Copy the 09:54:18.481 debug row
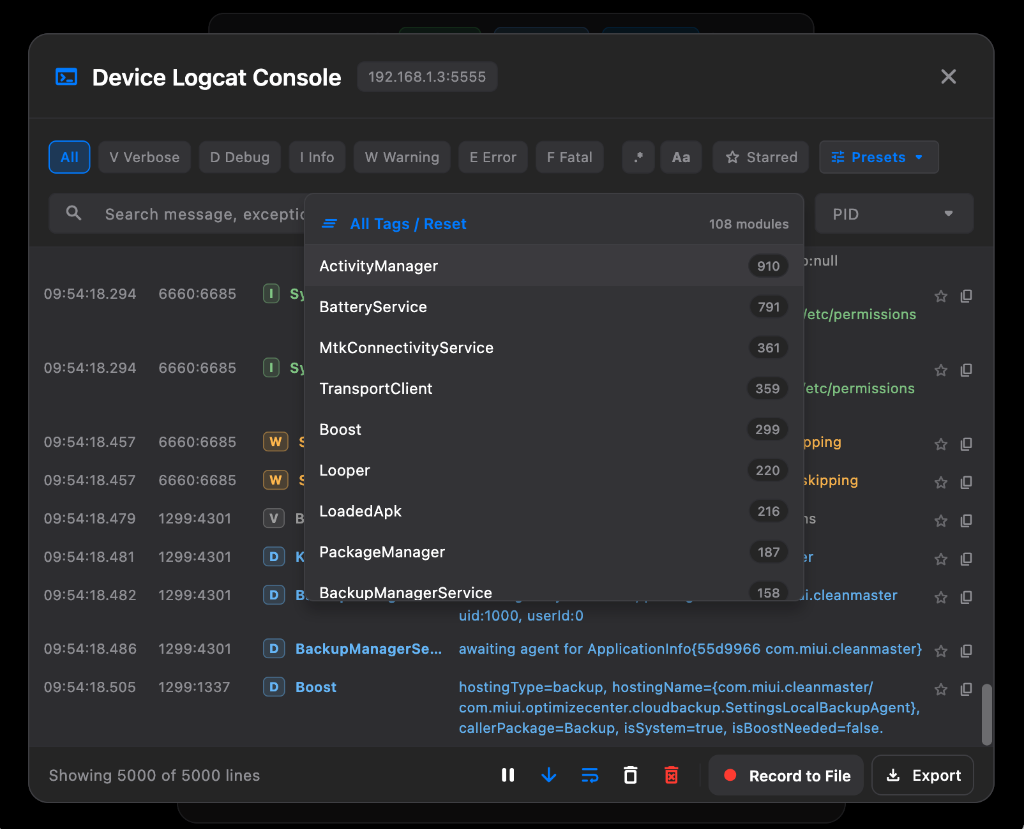Screen dimensions: 1024x829 (967, 559)
